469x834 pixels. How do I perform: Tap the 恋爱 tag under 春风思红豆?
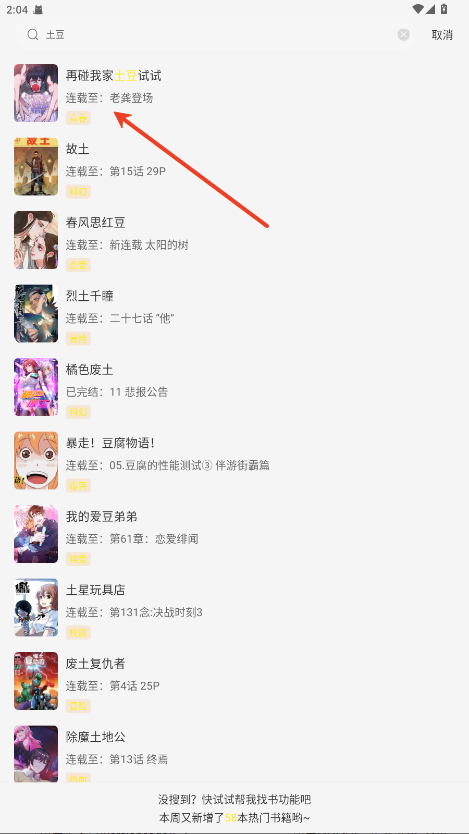click(x=78, y=265)
